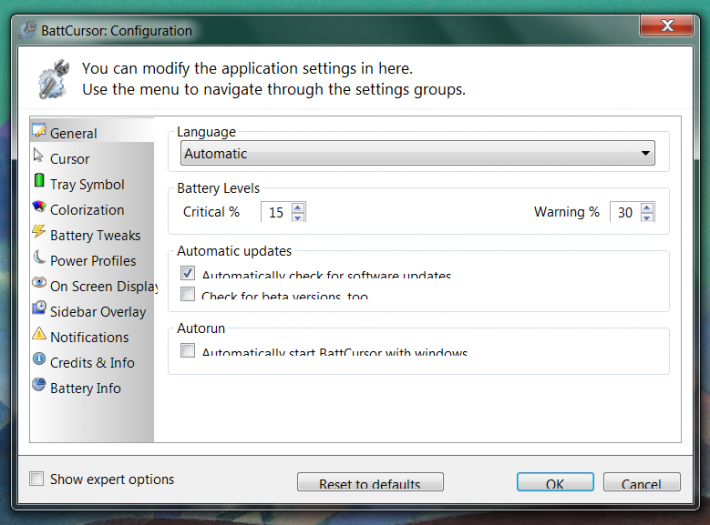Click the Warning % number field

point(626,212)
